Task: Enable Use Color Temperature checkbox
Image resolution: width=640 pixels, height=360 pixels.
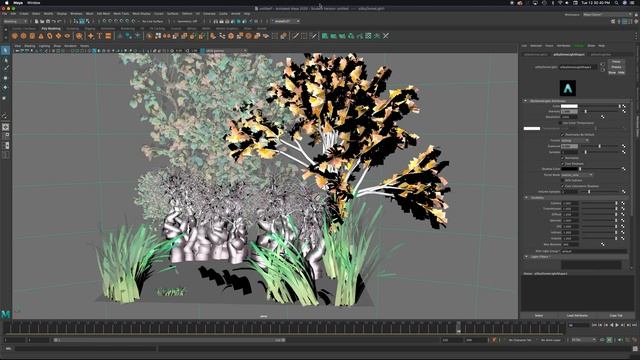Action: click(560, 123)
